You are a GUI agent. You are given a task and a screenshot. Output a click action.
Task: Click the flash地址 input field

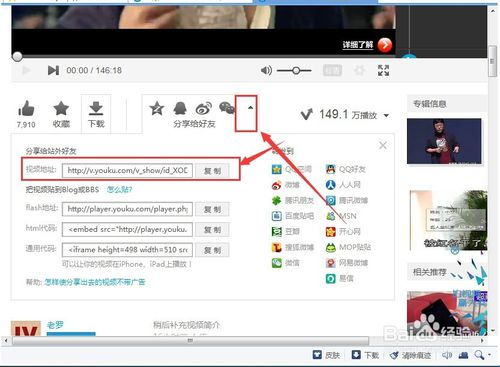click(127, 209)
